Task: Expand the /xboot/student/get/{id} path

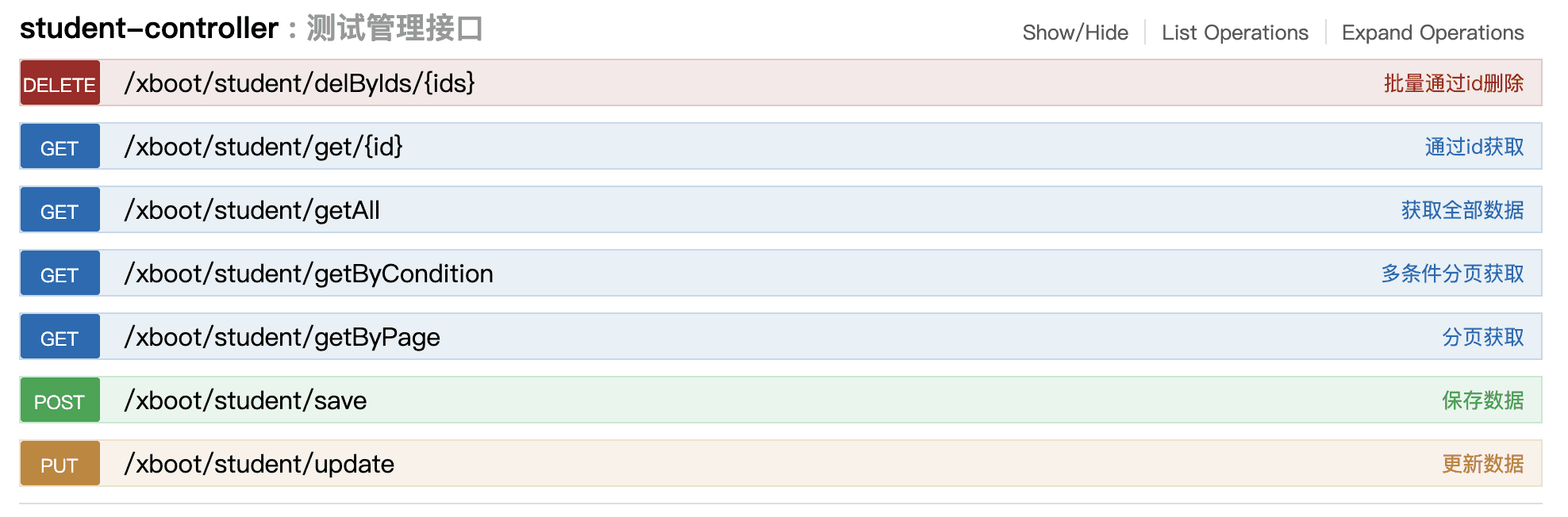Action: click(x=263, y=147)
